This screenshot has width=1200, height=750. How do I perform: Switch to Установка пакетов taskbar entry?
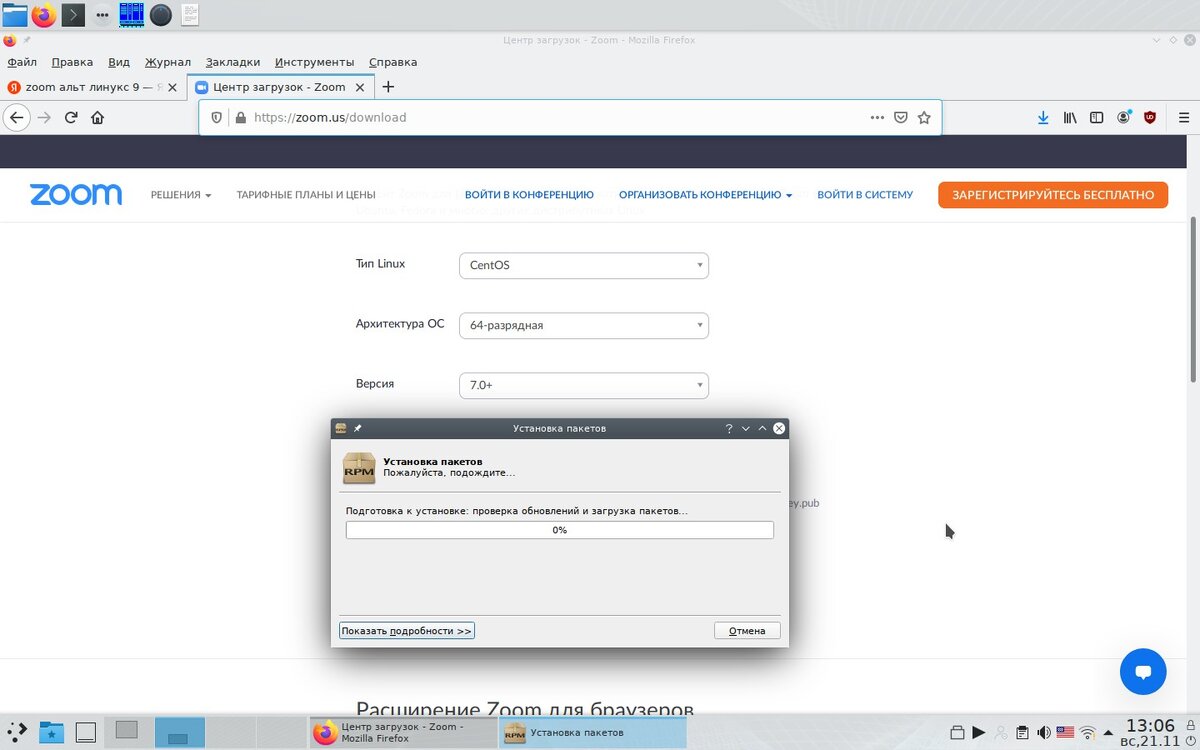pyautogui.click(x=592, y=733)
